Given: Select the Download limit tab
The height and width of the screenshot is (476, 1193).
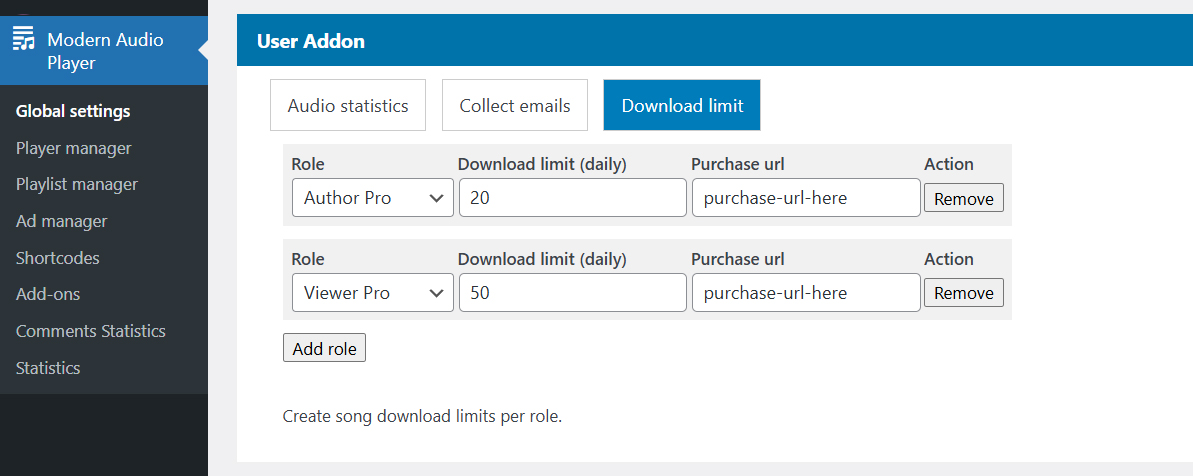Looking at the screenshot, I should tap(682, 106).
